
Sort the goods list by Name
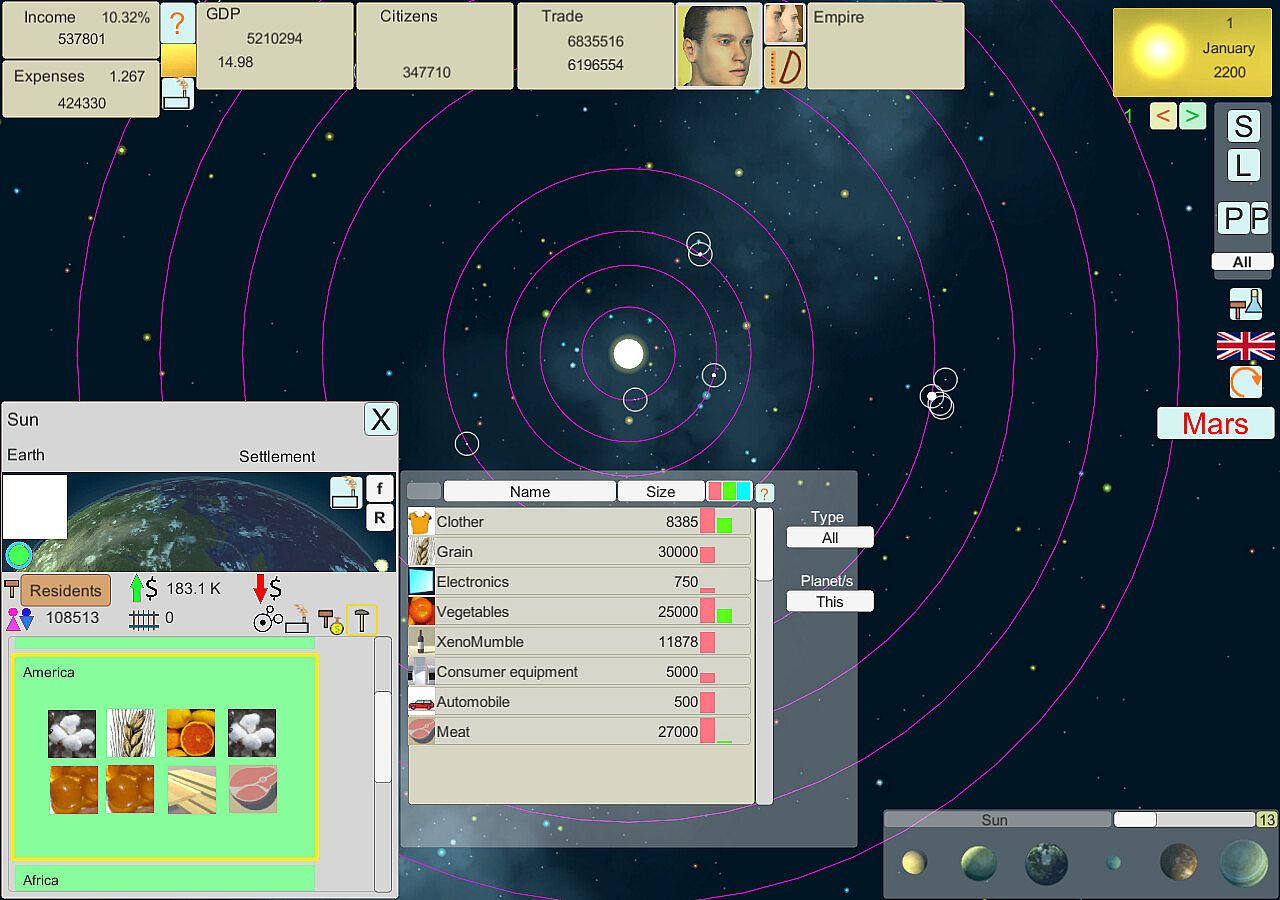pos(530,491)
